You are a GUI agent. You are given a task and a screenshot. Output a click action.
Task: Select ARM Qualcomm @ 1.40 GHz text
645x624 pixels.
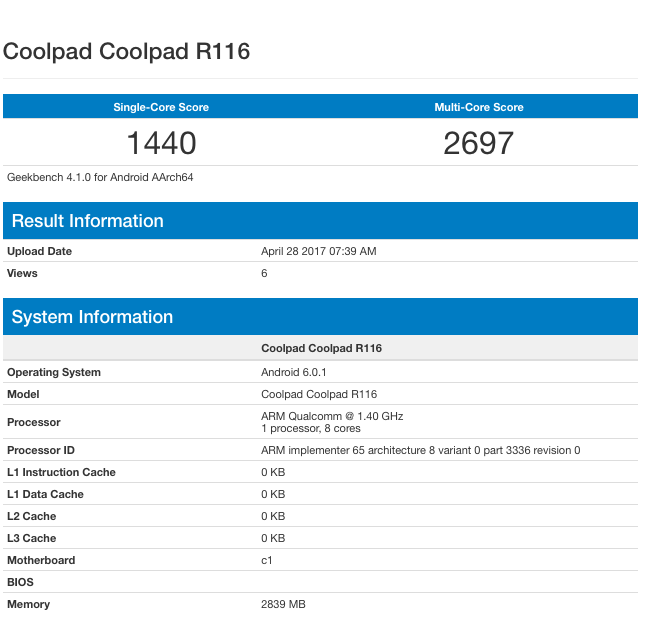[332, 416]
